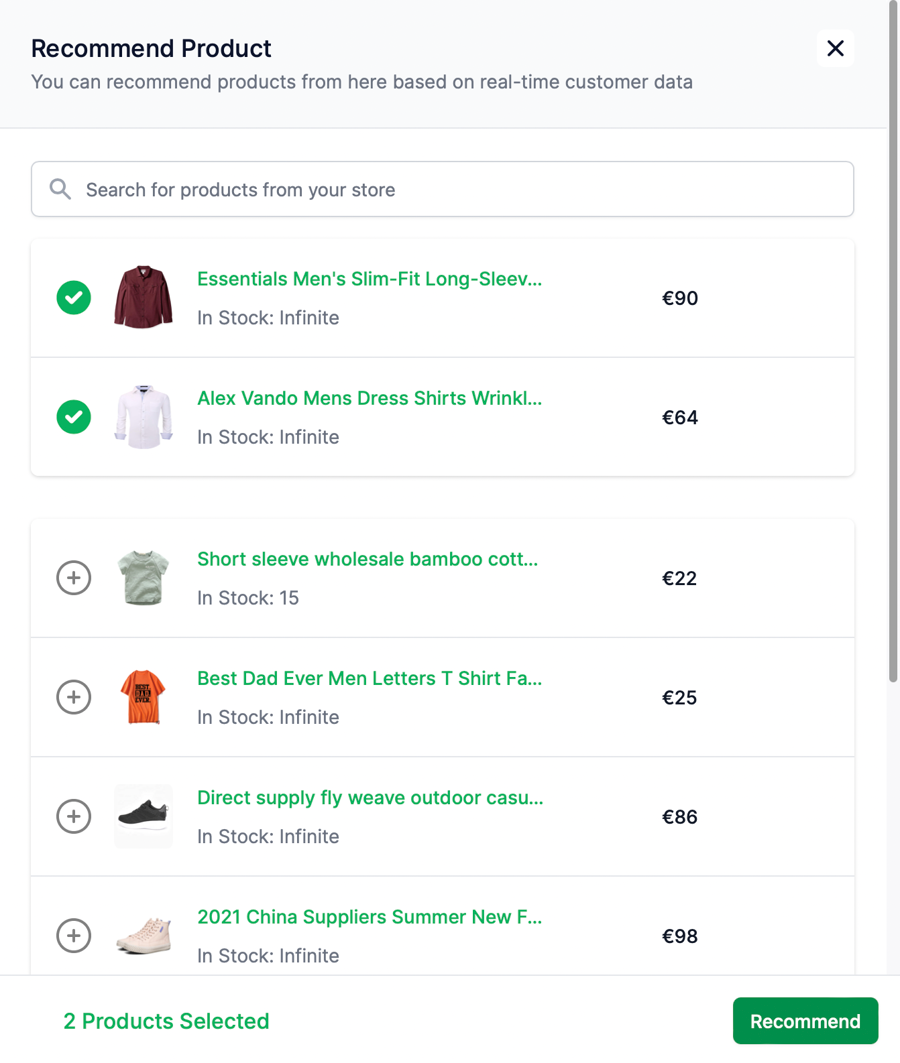This screenshot has height=1063, width=900.
Task: Add Direct supply fly weave shoe
Action: [74, 816]
